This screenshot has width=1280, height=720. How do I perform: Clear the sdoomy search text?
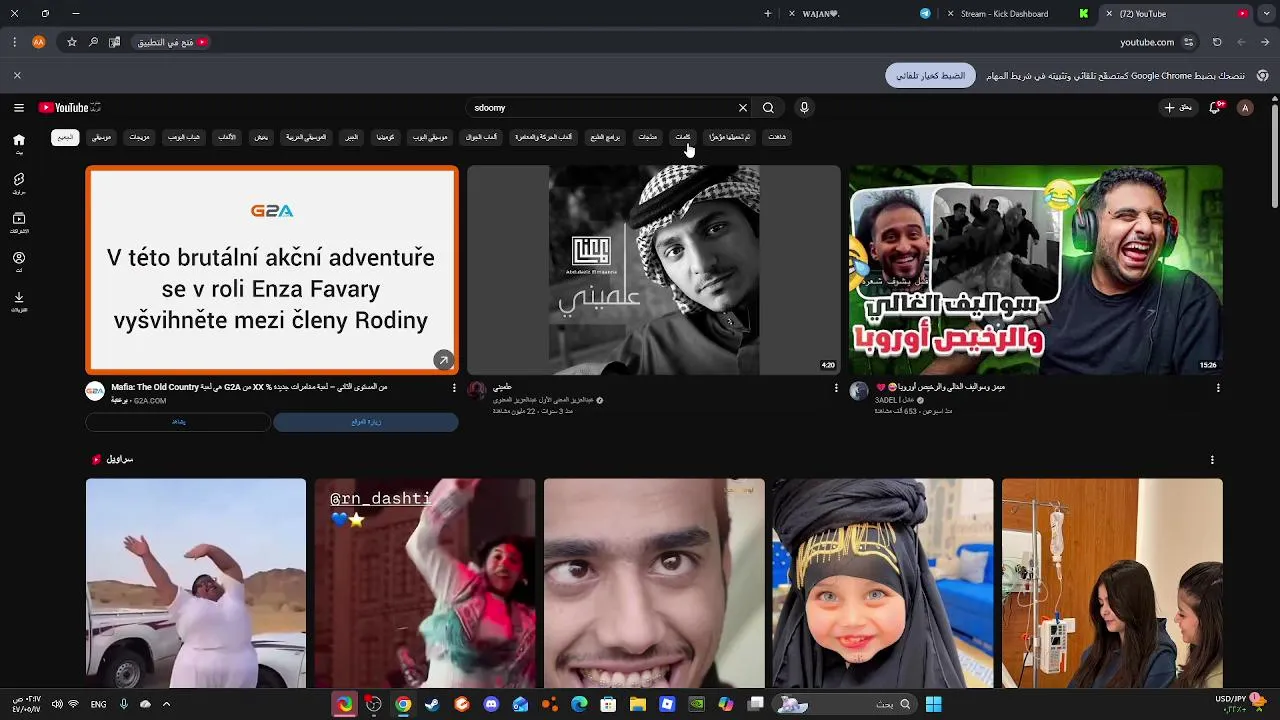tap(743, 108)
